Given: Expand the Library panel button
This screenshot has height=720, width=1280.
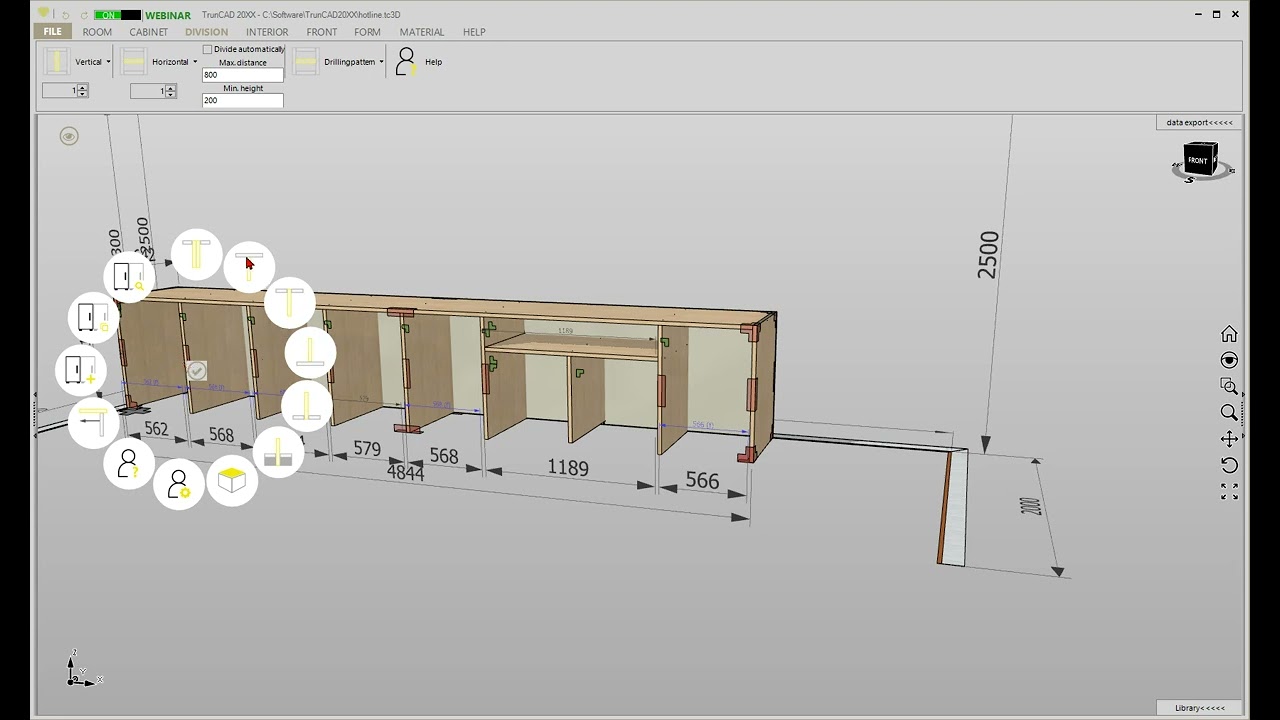Looking at the screenshot, I should click(1199, 708).
